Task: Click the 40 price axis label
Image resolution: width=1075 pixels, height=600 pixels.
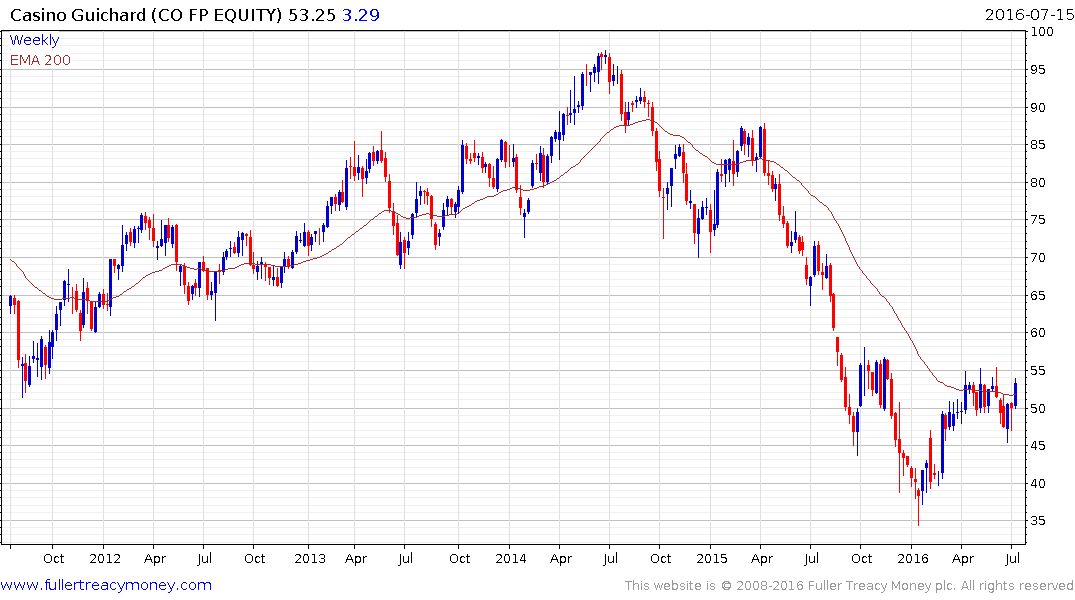Action: click(x=1038, y=483)
